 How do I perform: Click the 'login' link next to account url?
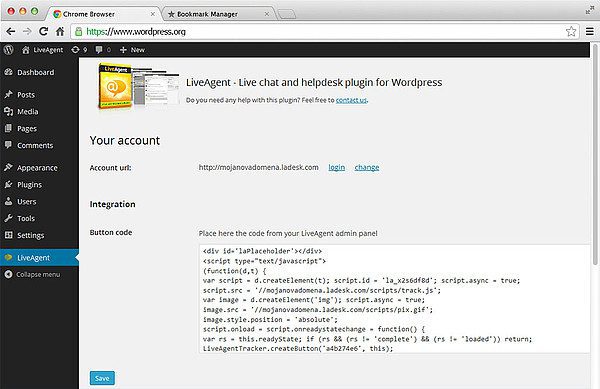[x=337, y=167]
